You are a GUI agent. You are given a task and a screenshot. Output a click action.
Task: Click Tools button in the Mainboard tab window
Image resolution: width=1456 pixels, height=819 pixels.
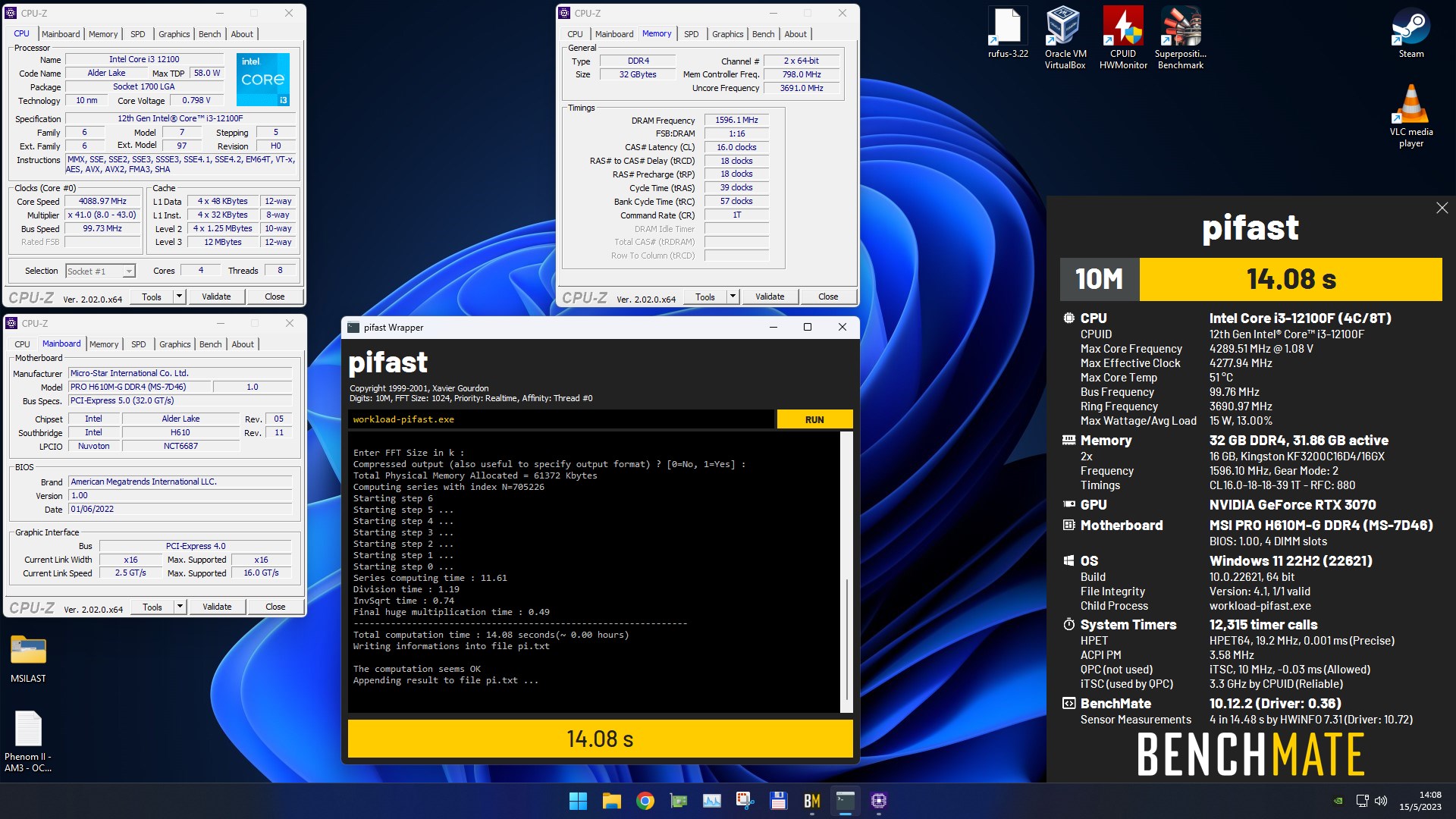152,607
